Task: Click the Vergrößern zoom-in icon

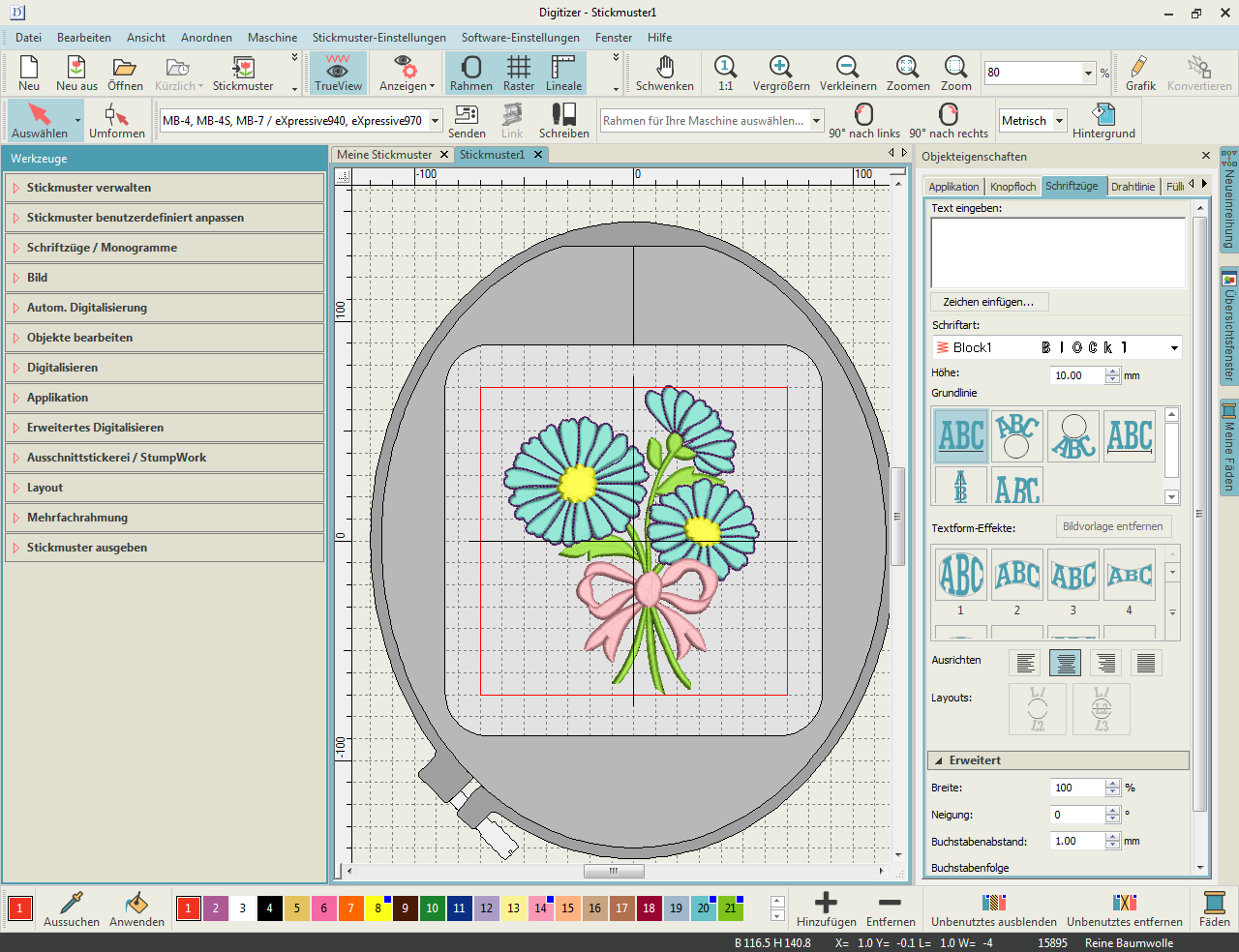Action: tap(780, 73)
